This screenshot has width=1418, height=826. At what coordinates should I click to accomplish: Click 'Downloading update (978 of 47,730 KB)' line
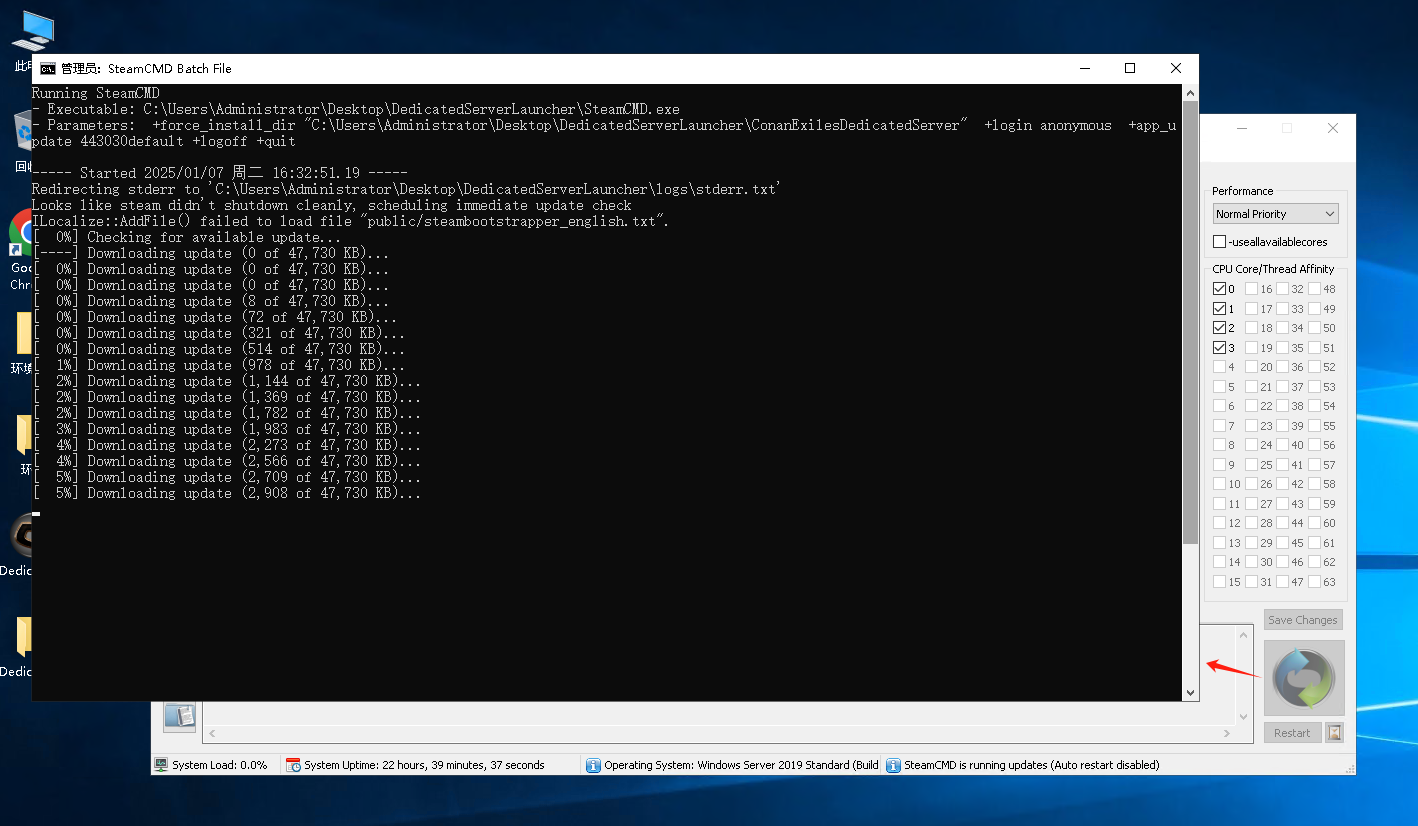(x=218, y=365)
